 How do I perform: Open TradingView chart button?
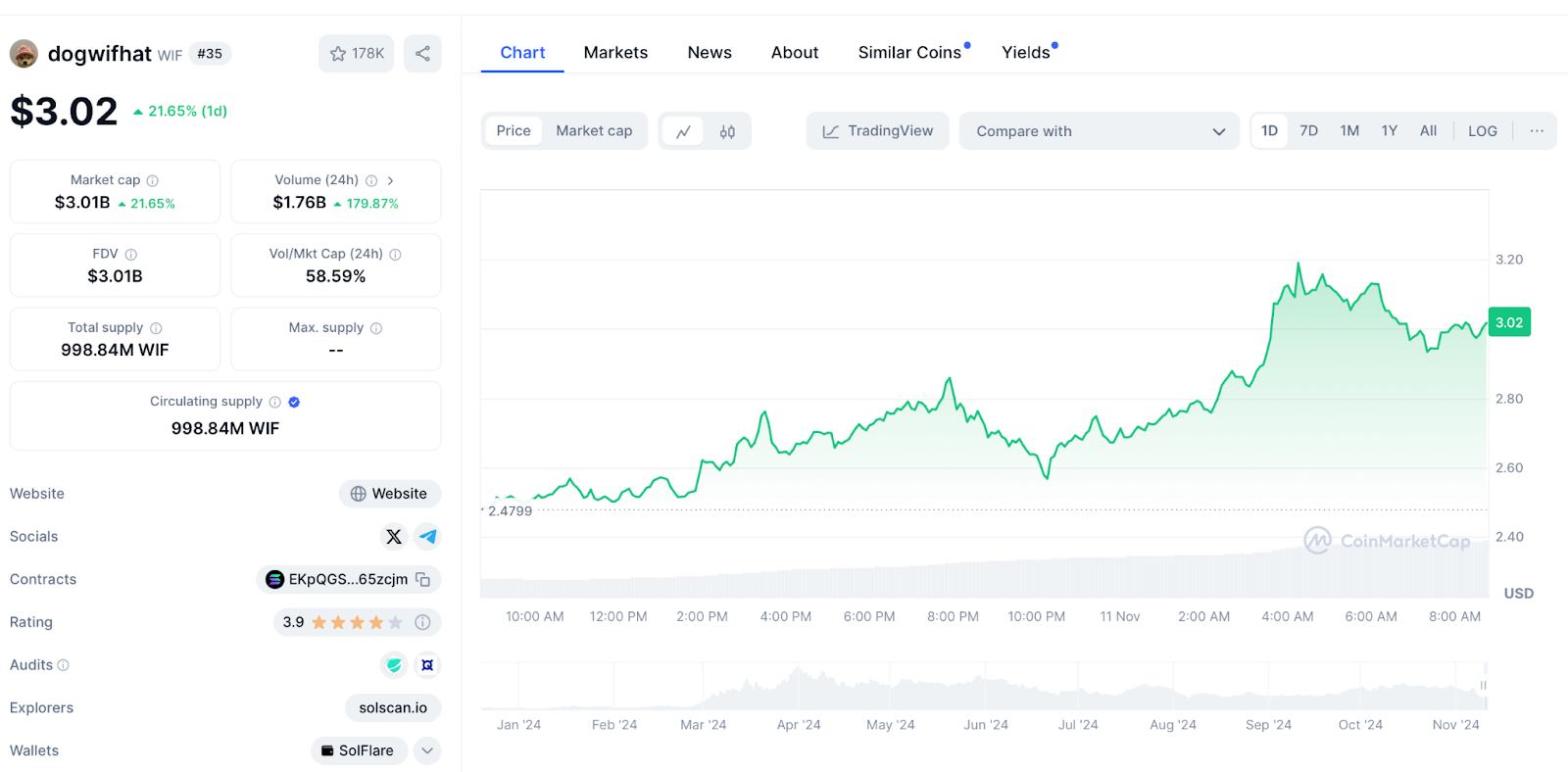[878, 131]
